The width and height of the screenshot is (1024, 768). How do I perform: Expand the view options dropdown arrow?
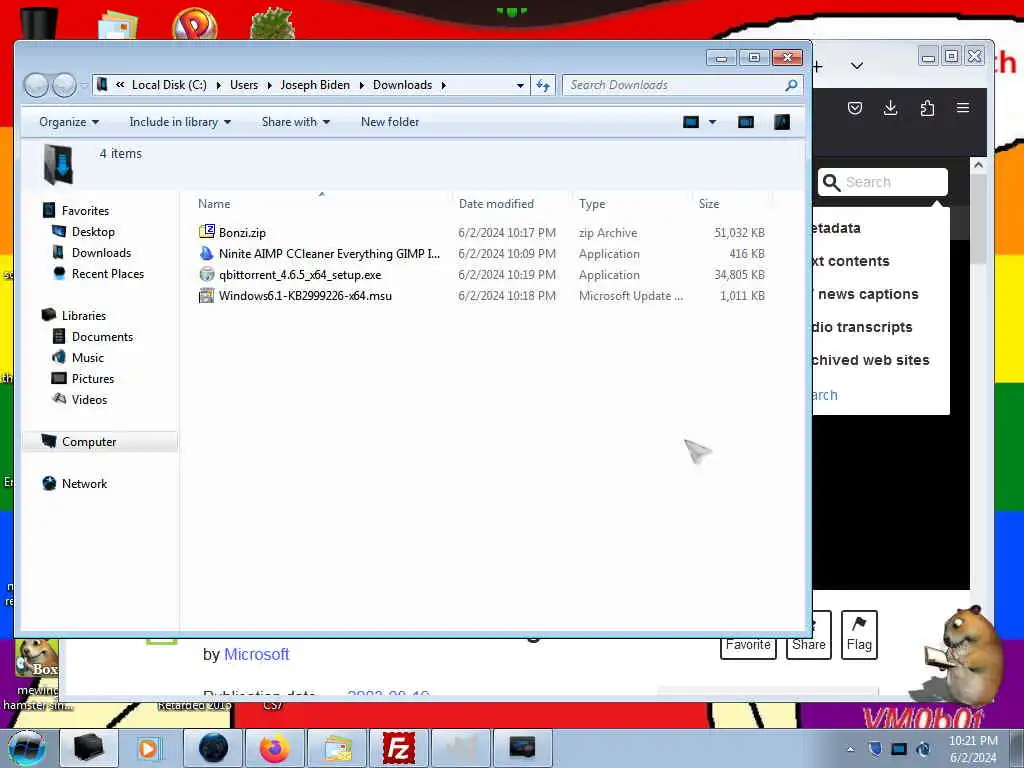click(712, 122)
